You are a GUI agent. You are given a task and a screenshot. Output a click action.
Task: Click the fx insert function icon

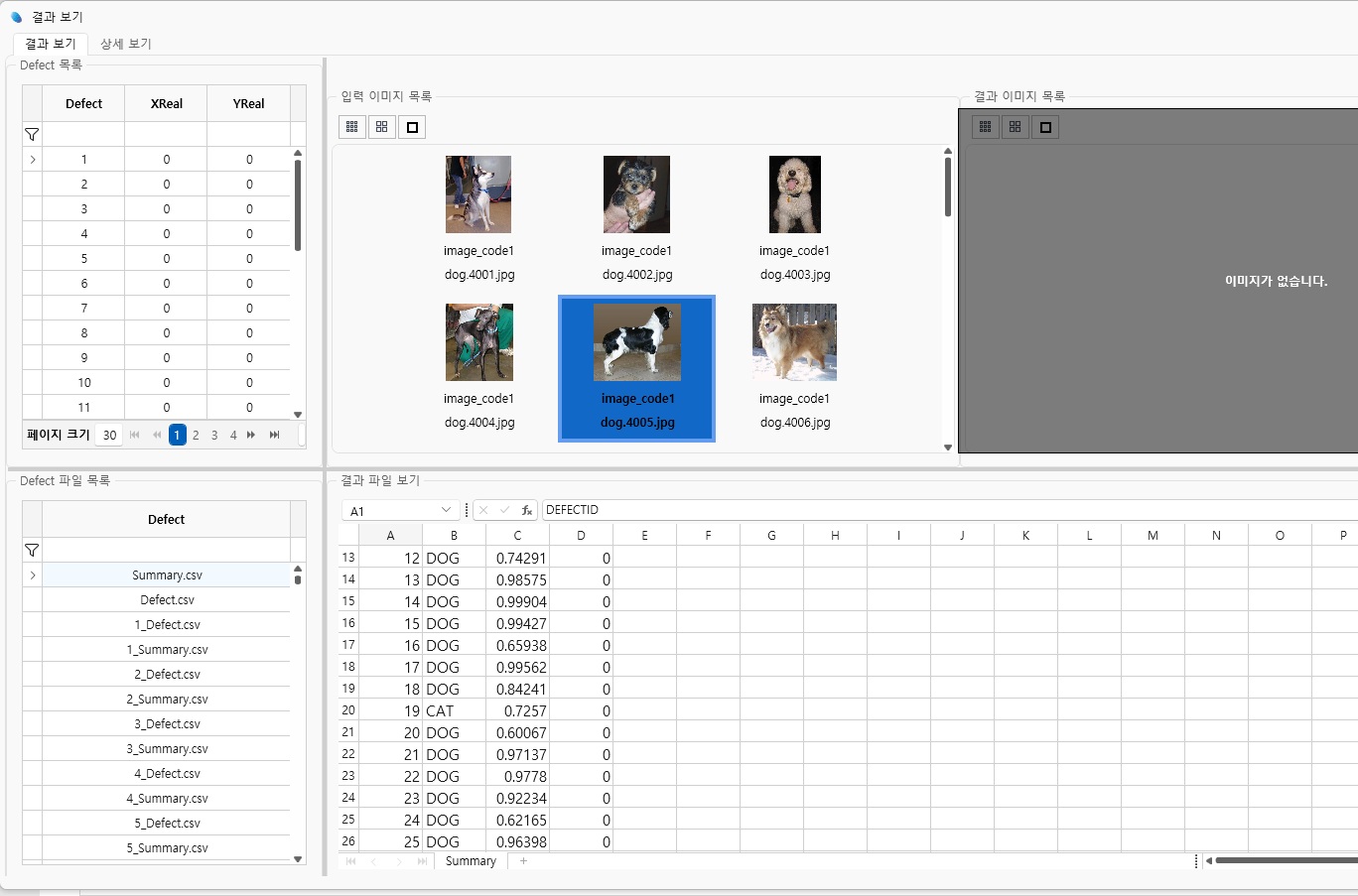(527, 510)
